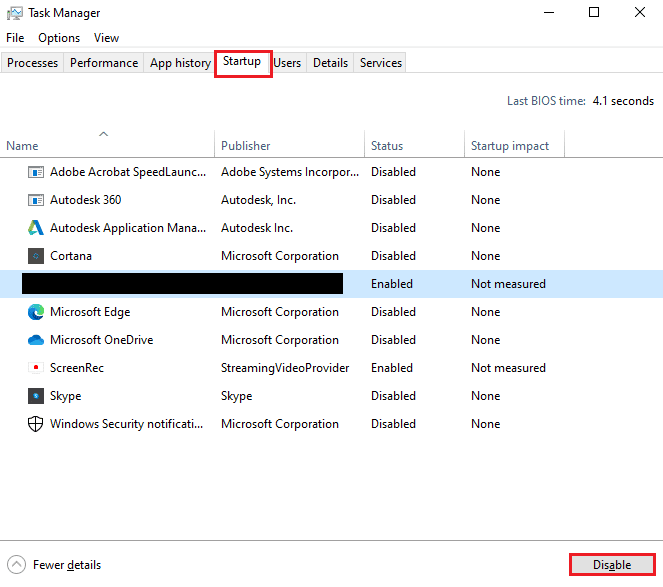Click the Skype row icon

[x=36, y=396]
